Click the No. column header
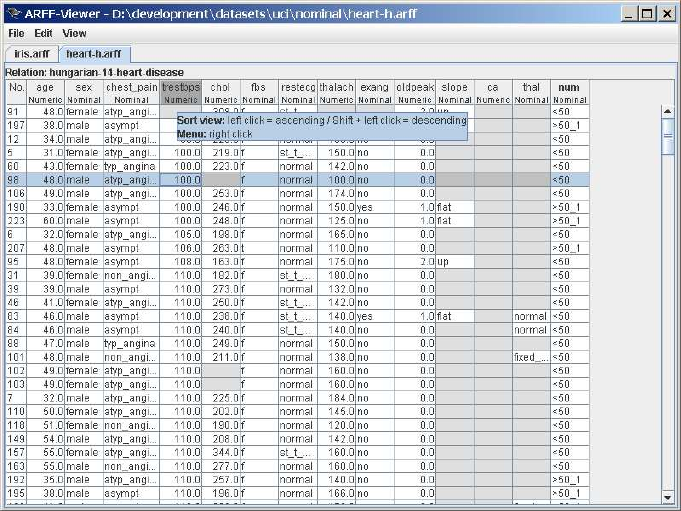The height and width of the screenshot is (511, 681). pyautogui.click(x=17, y=93)
